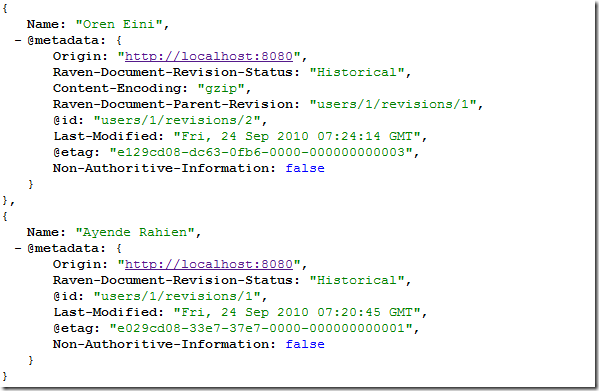Image resolution: width=599 pixels, height=391 pixels.
Task: Click the Name key above Oren Eini
Action: 46,24
